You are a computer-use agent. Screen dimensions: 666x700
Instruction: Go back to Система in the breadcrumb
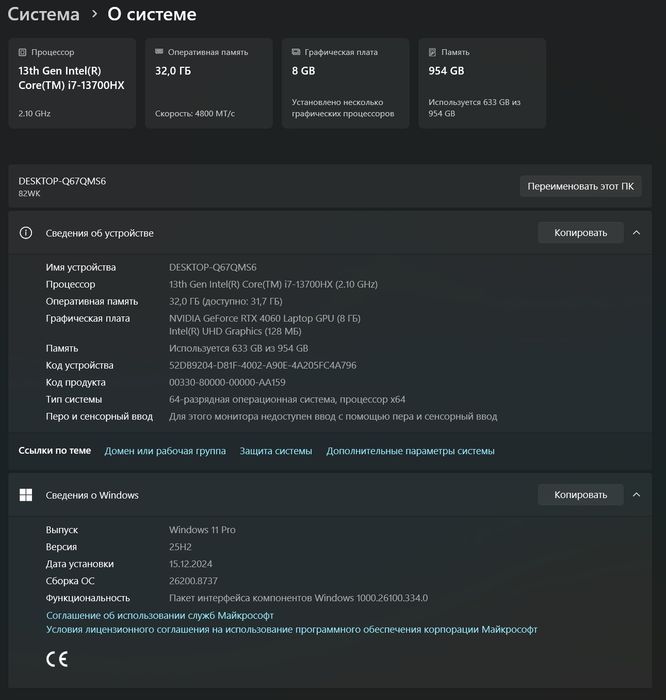pyautogui.click(x=43, y=14)
